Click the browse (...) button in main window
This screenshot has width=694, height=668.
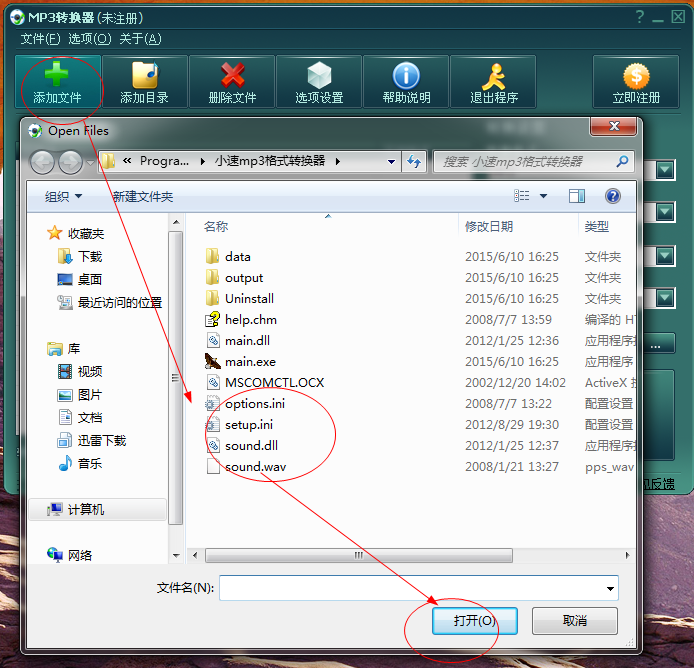tap(656, 344)
